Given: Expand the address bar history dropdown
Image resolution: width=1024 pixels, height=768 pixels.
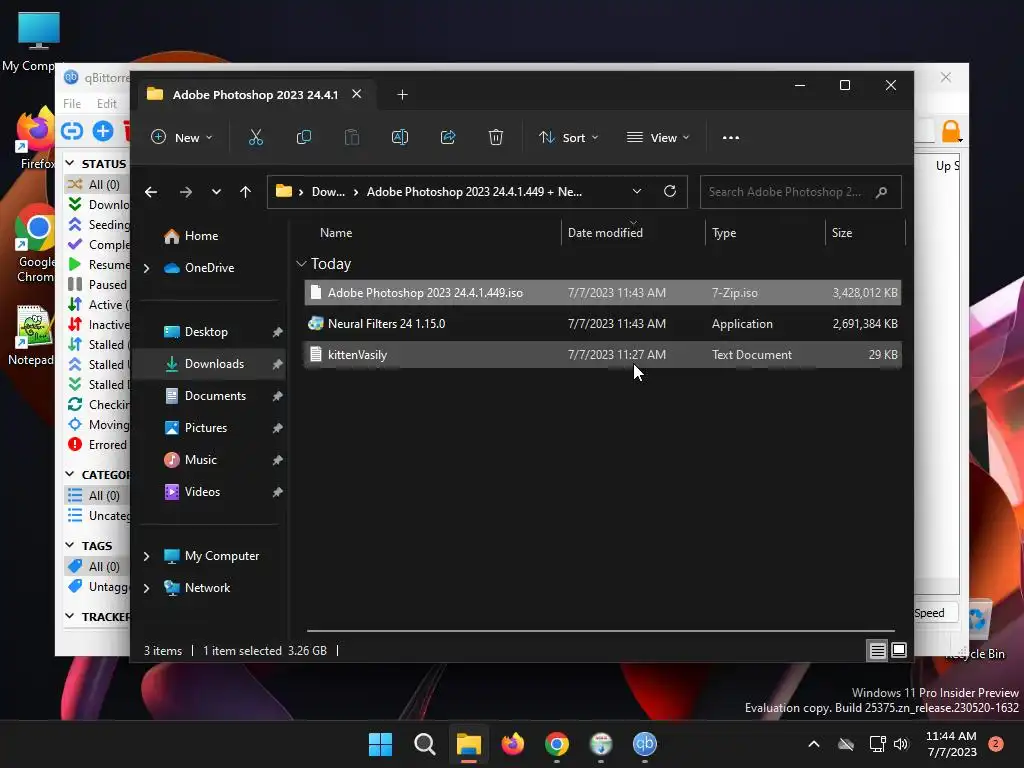Looking at the screenshot, I should [637, 191].
